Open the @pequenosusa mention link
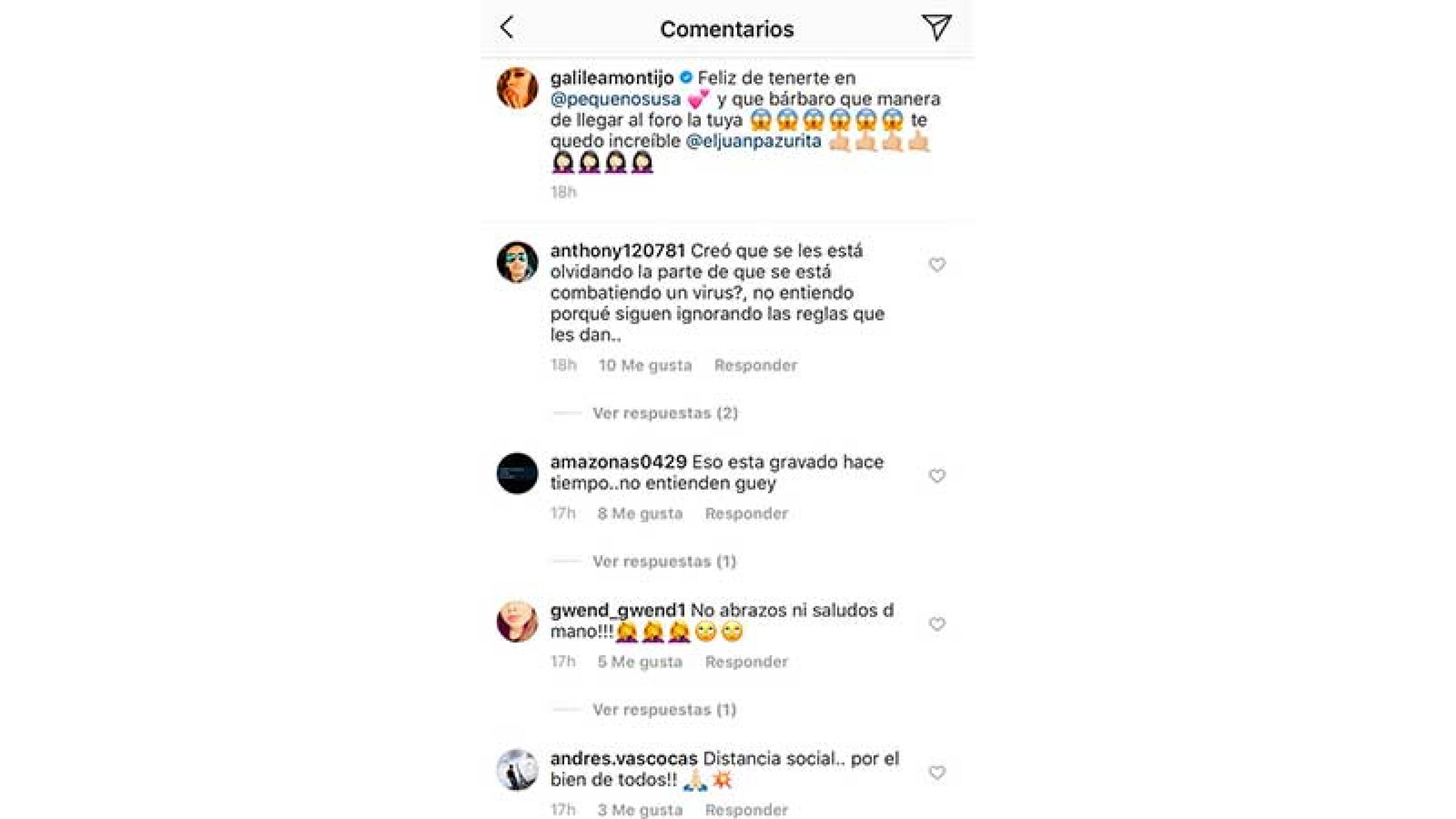 tap(615, 99)
